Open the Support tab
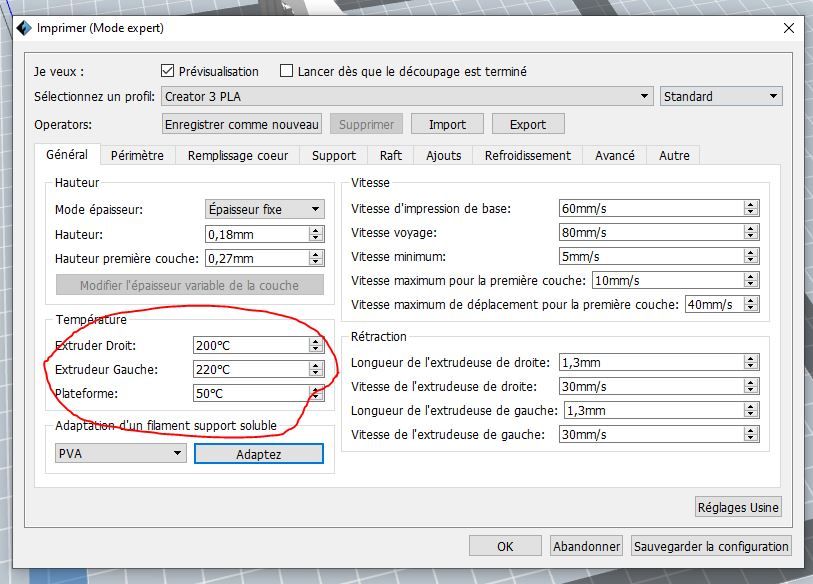Image resolution: width=813 pixels, height=584 pixels. 334,156
